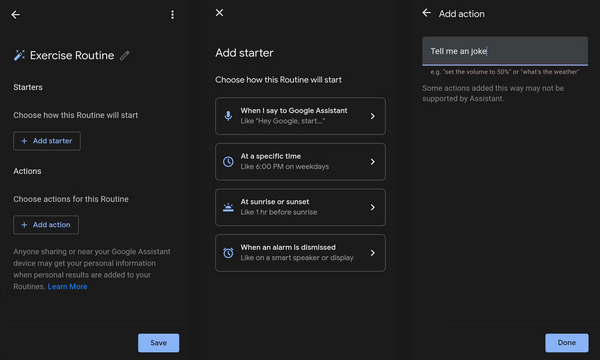Save the Exercise Routine
Image resolution: width=600 pixels, height=360 pixels.
point(158,343)
